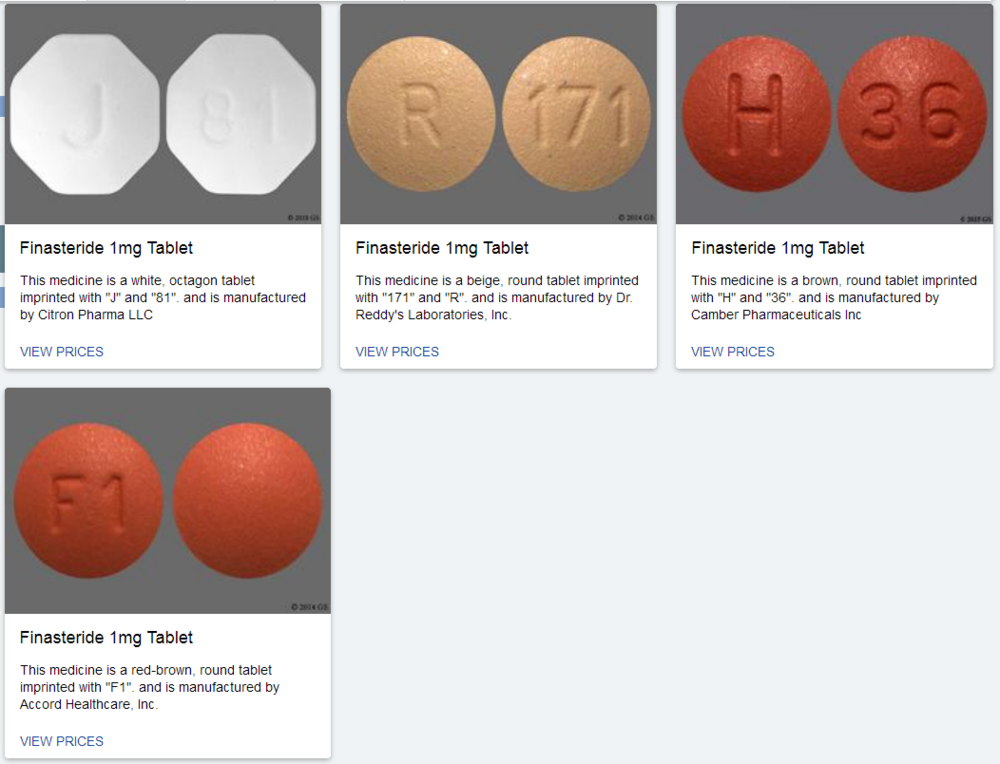This screenshot has width=1000, height=764.
Task: Click the blank side of the red-brown tablet
Action: 248,500
